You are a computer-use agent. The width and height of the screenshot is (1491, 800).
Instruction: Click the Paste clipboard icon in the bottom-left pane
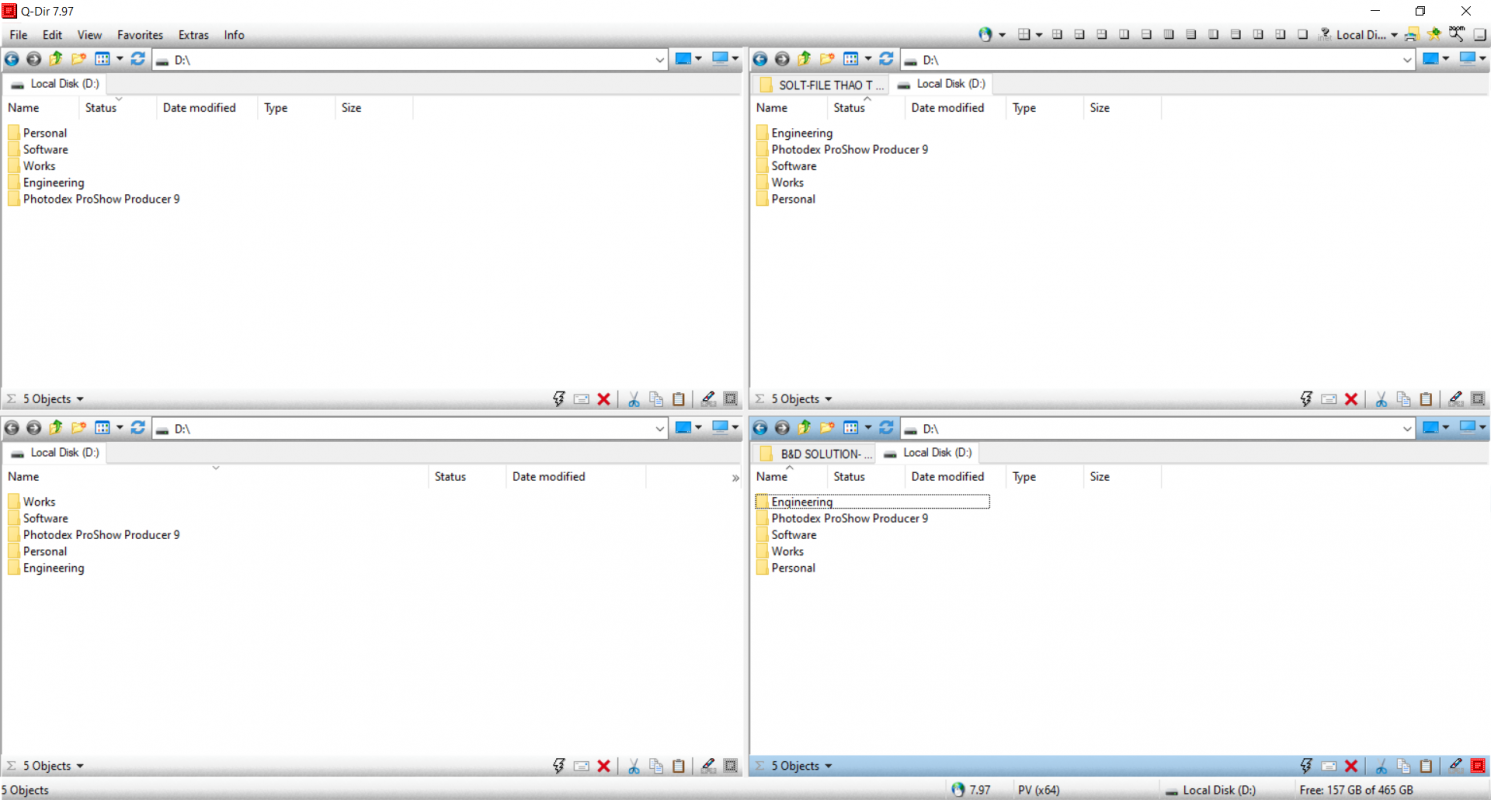click(679, 766)
